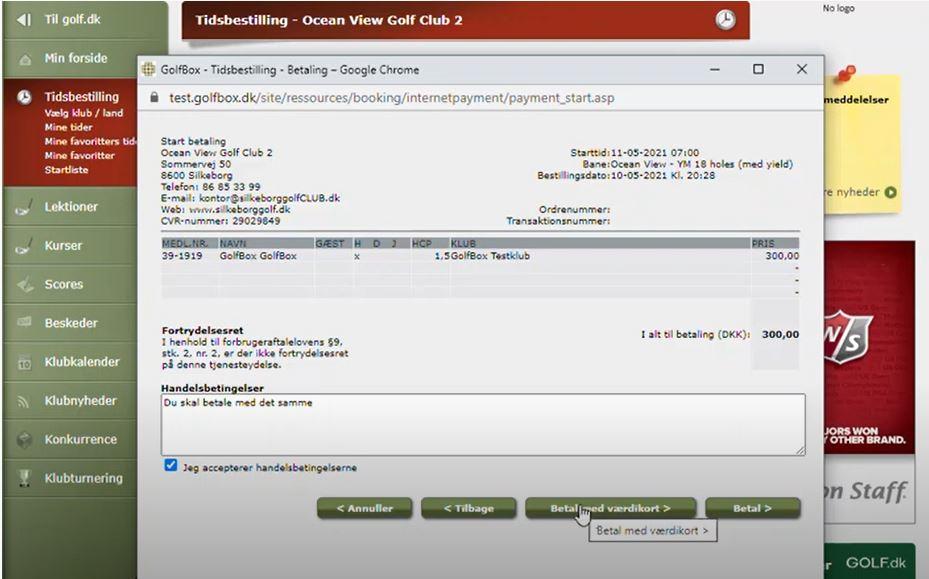The image size is (929, 579).
Task: Click the popup address bar URL
Action: point(392,98)
